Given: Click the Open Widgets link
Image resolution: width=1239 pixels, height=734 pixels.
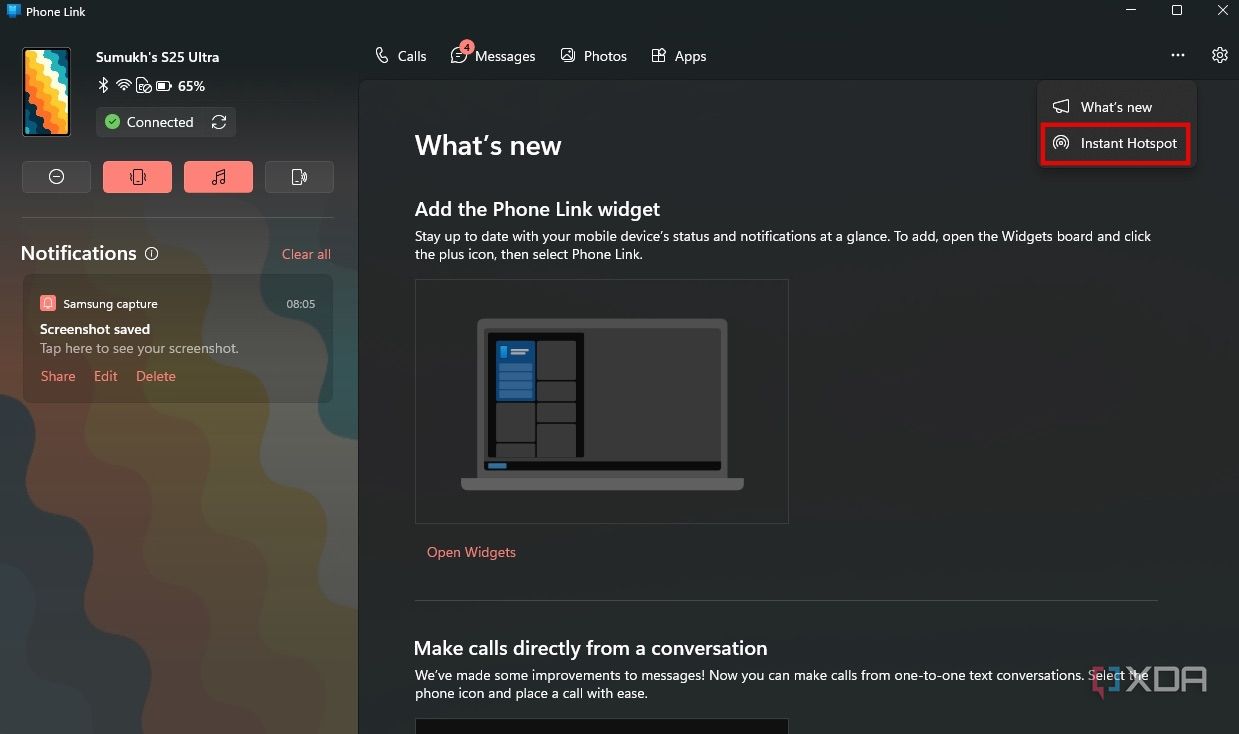Looking at the screenshot, I should (471, 552).
